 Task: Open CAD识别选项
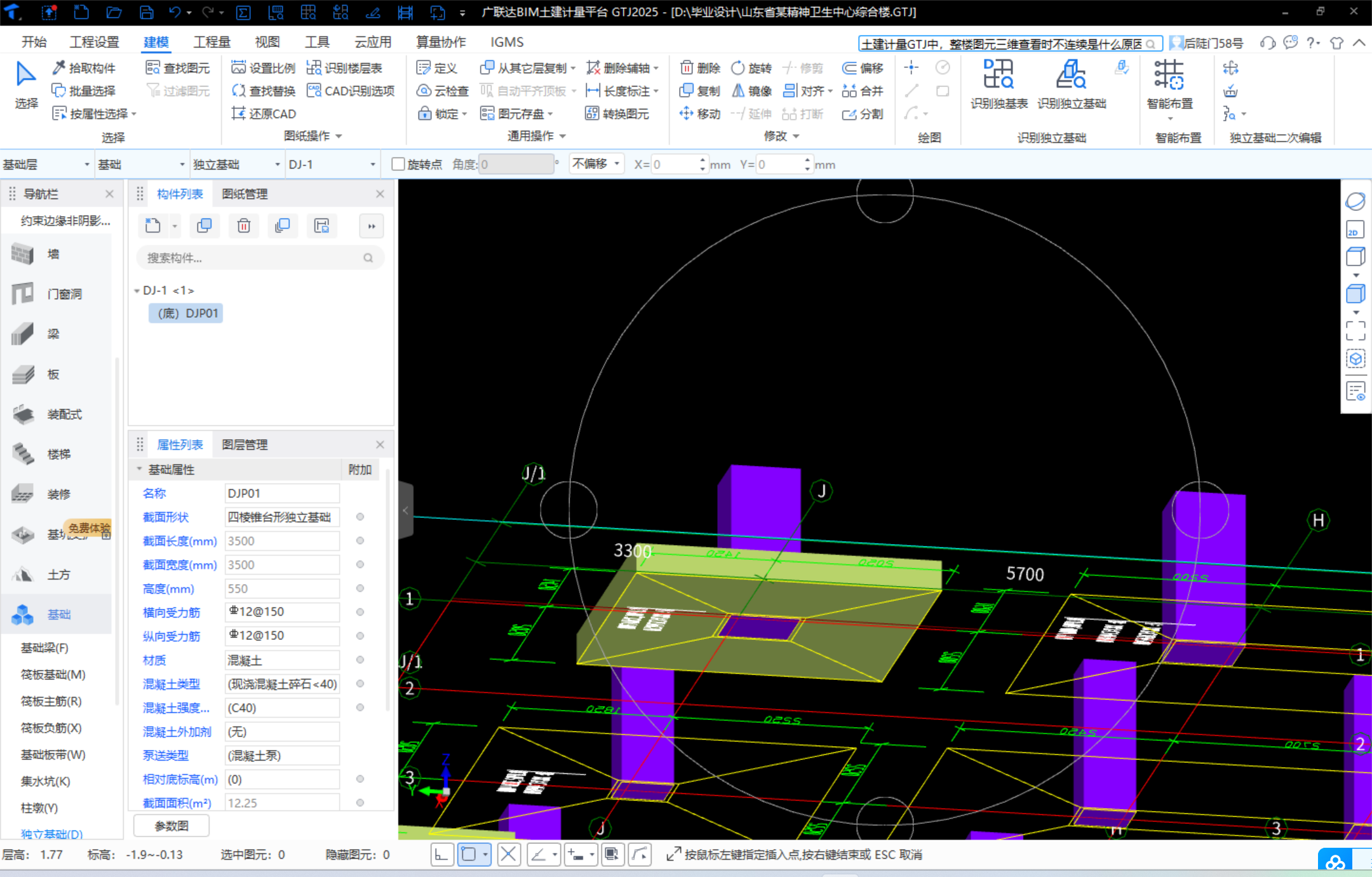tap(351, 91)
